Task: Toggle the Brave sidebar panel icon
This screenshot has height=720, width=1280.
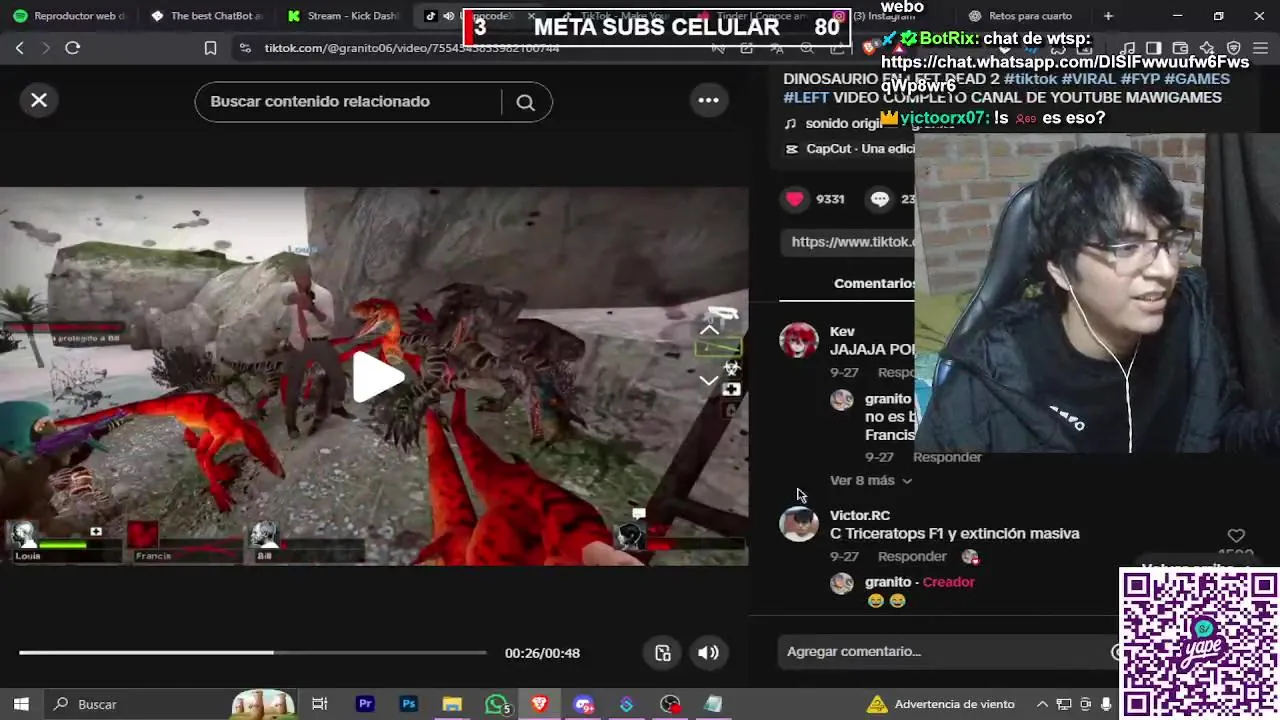Action: [1153, 48]
